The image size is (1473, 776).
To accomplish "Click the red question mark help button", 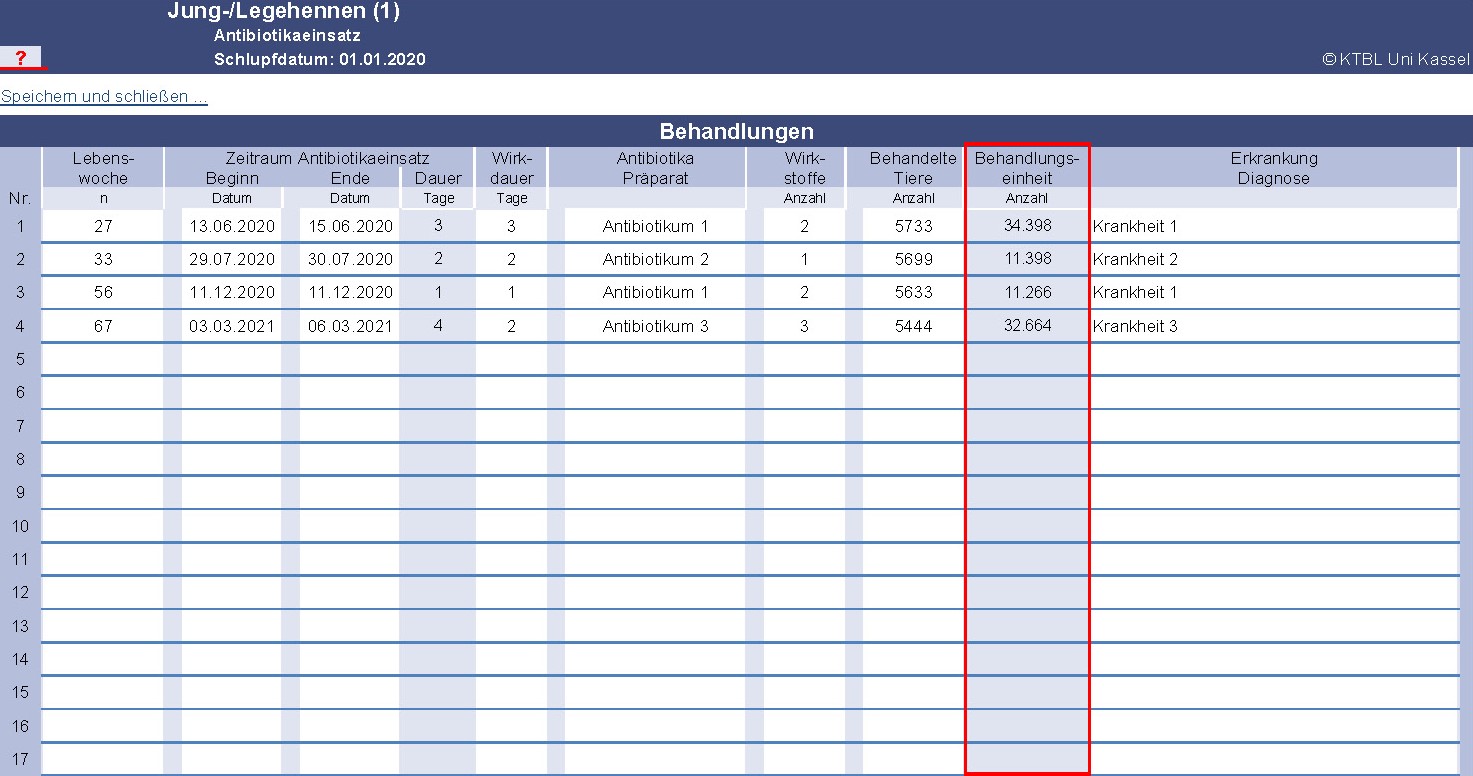I will pyautogui.click(x=21, y=58).
